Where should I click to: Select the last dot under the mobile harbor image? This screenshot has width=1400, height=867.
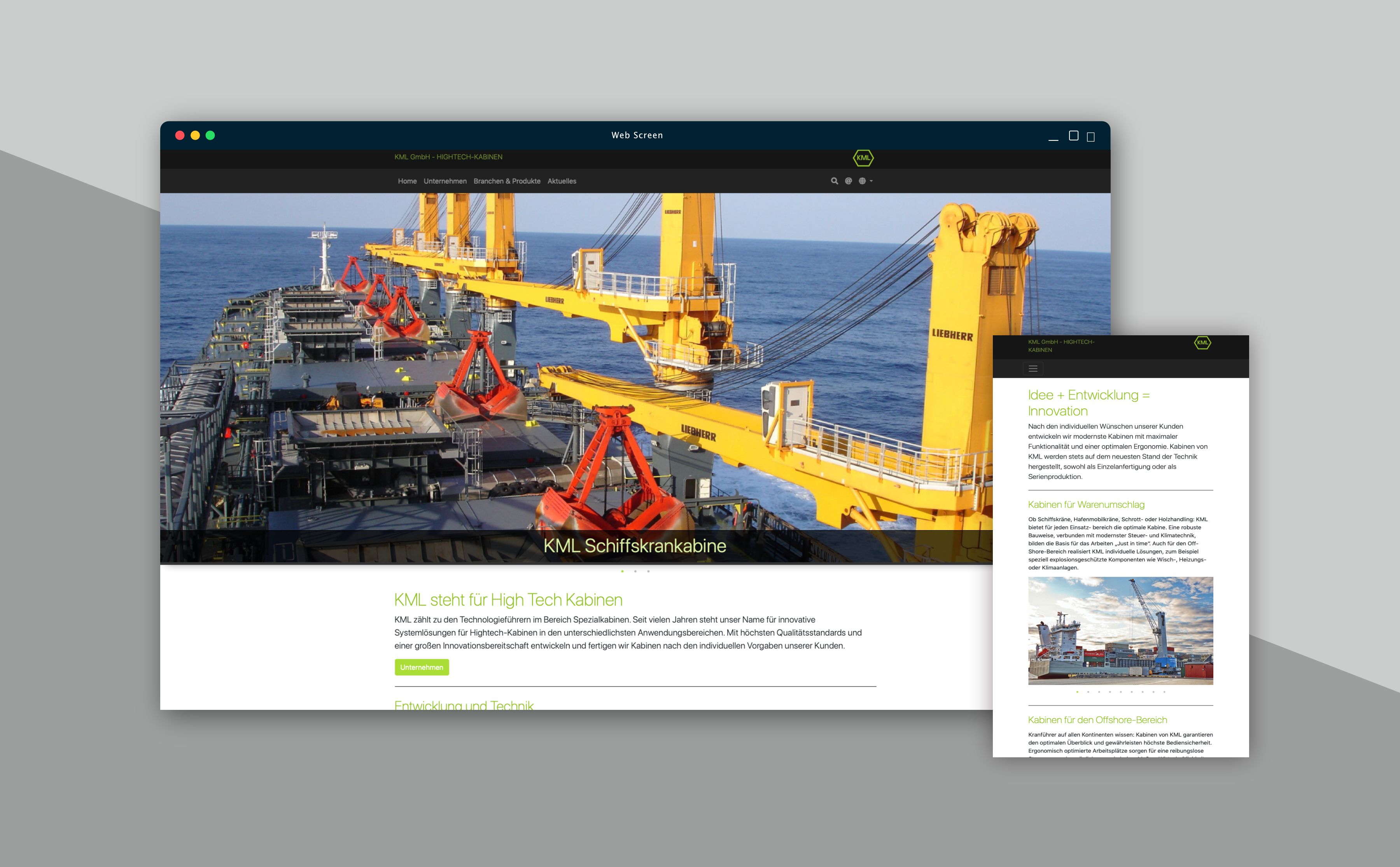[1164, 692]
